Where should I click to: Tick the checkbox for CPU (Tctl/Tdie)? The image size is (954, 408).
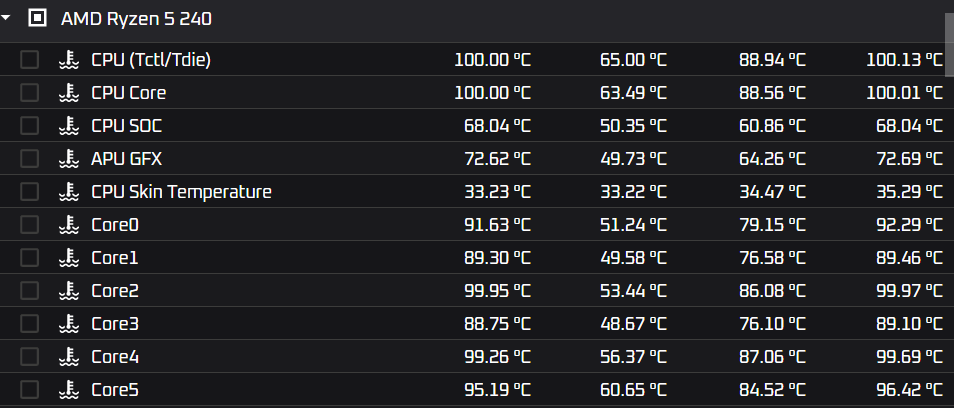click(x=29, y=60)
